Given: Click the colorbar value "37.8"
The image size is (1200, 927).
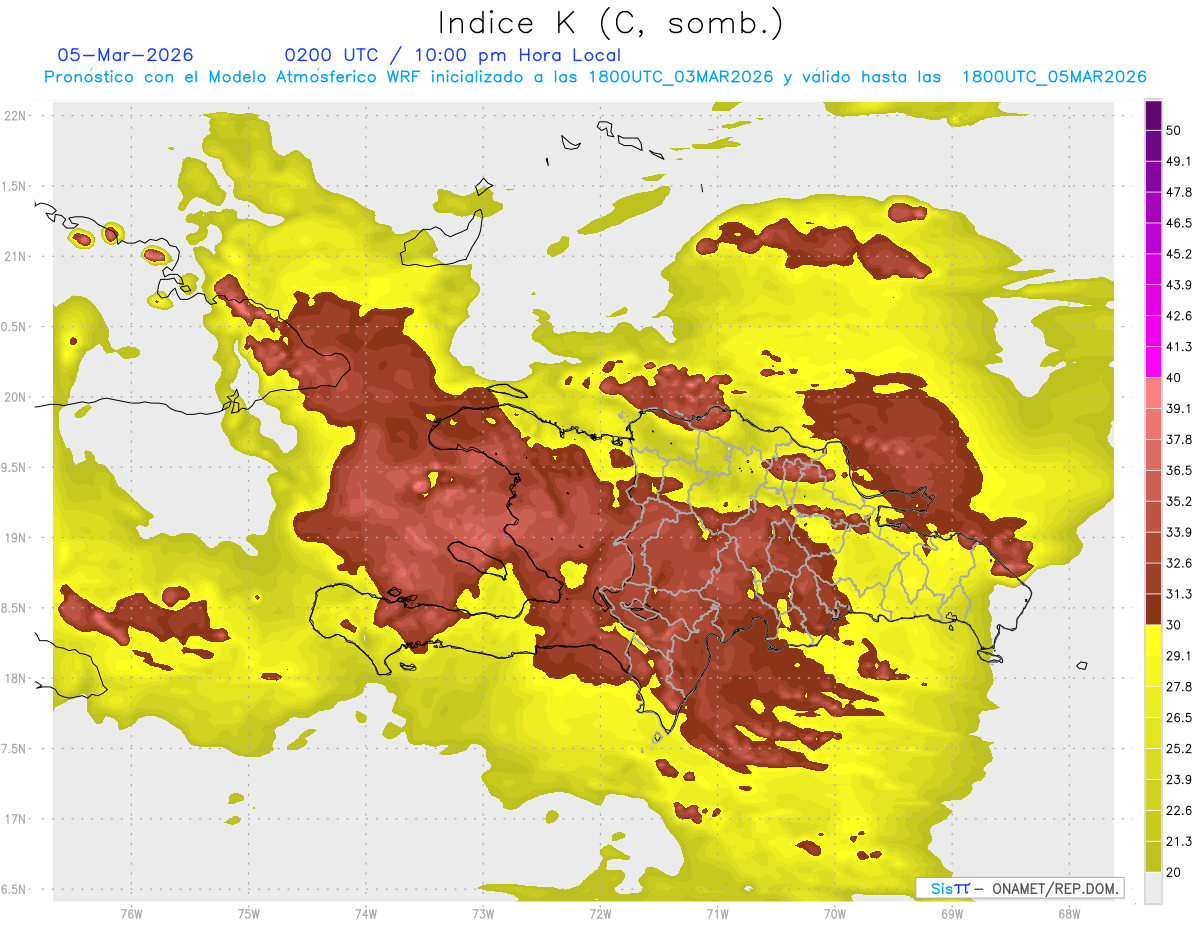Looking at the screenshot, I should [1179, 439].
